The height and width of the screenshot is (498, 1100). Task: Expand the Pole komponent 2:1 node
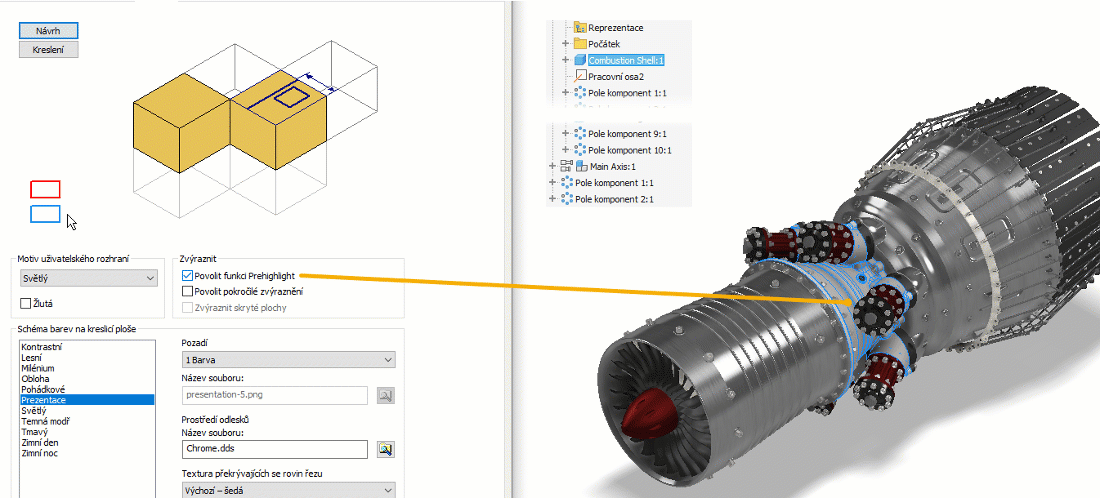(x=553, y=199)
